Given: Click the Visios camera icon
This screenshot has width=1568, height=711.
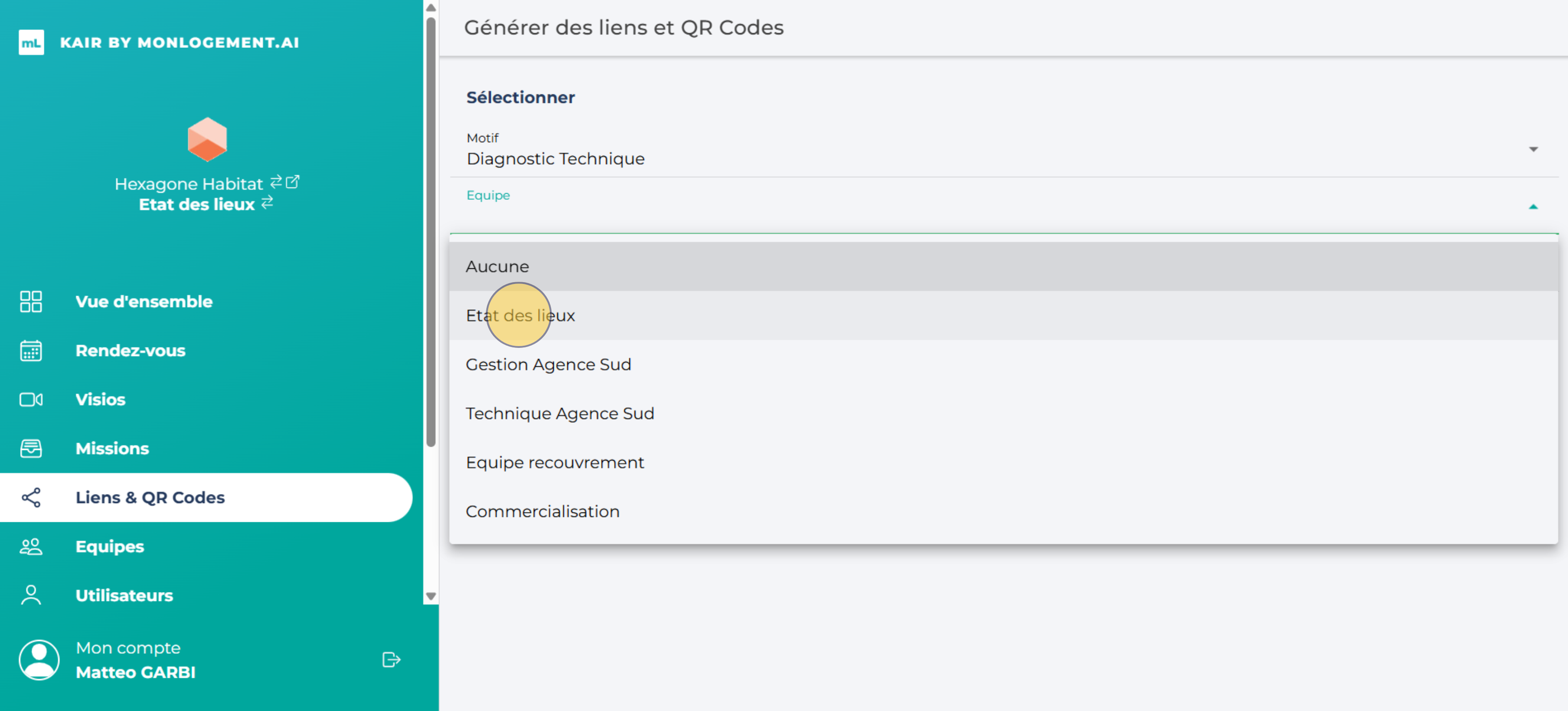Looking at the screenshot, I should click(31, 399).
